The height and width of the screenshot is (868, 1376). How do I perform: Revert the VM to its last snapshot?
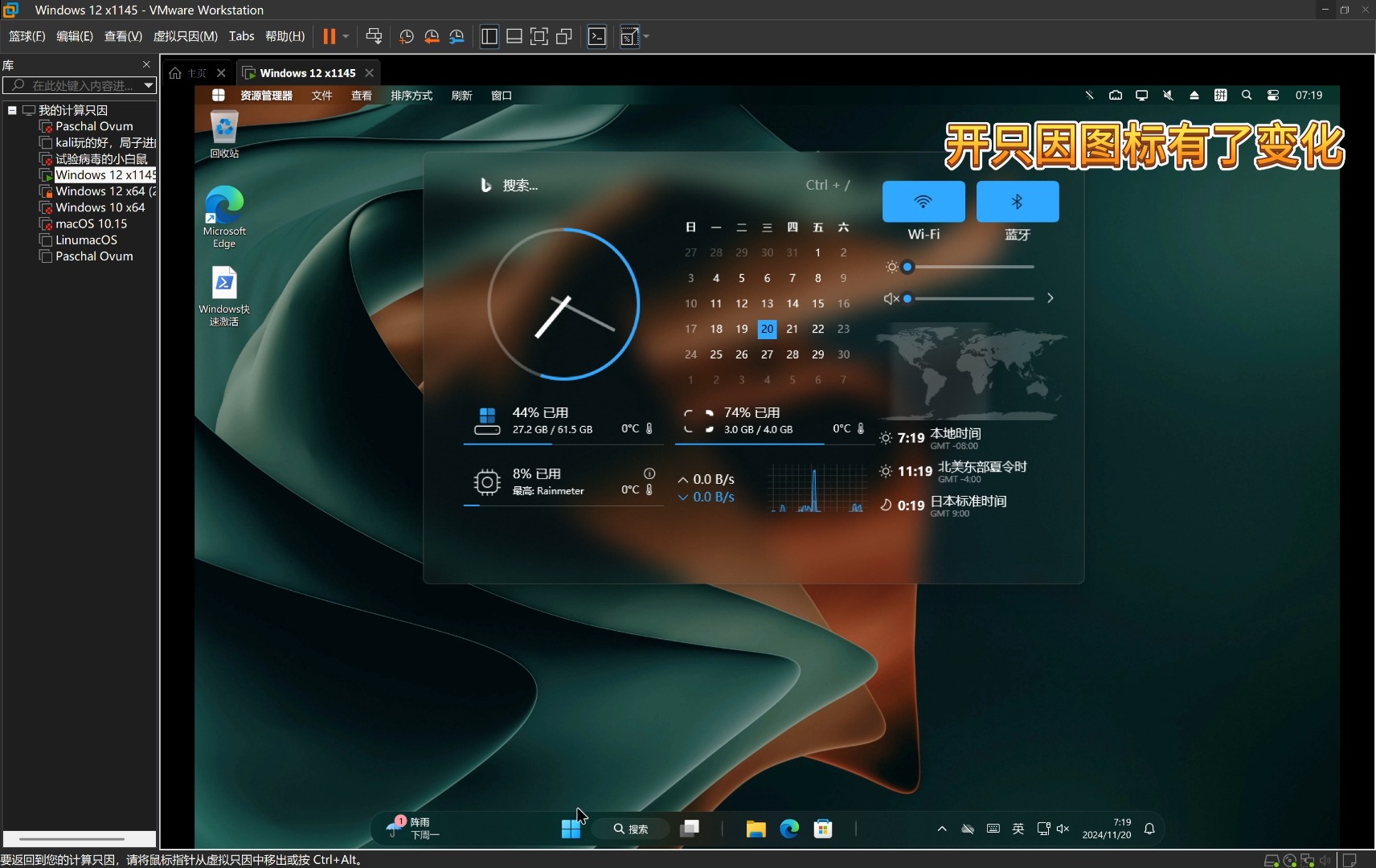point(432,36)
